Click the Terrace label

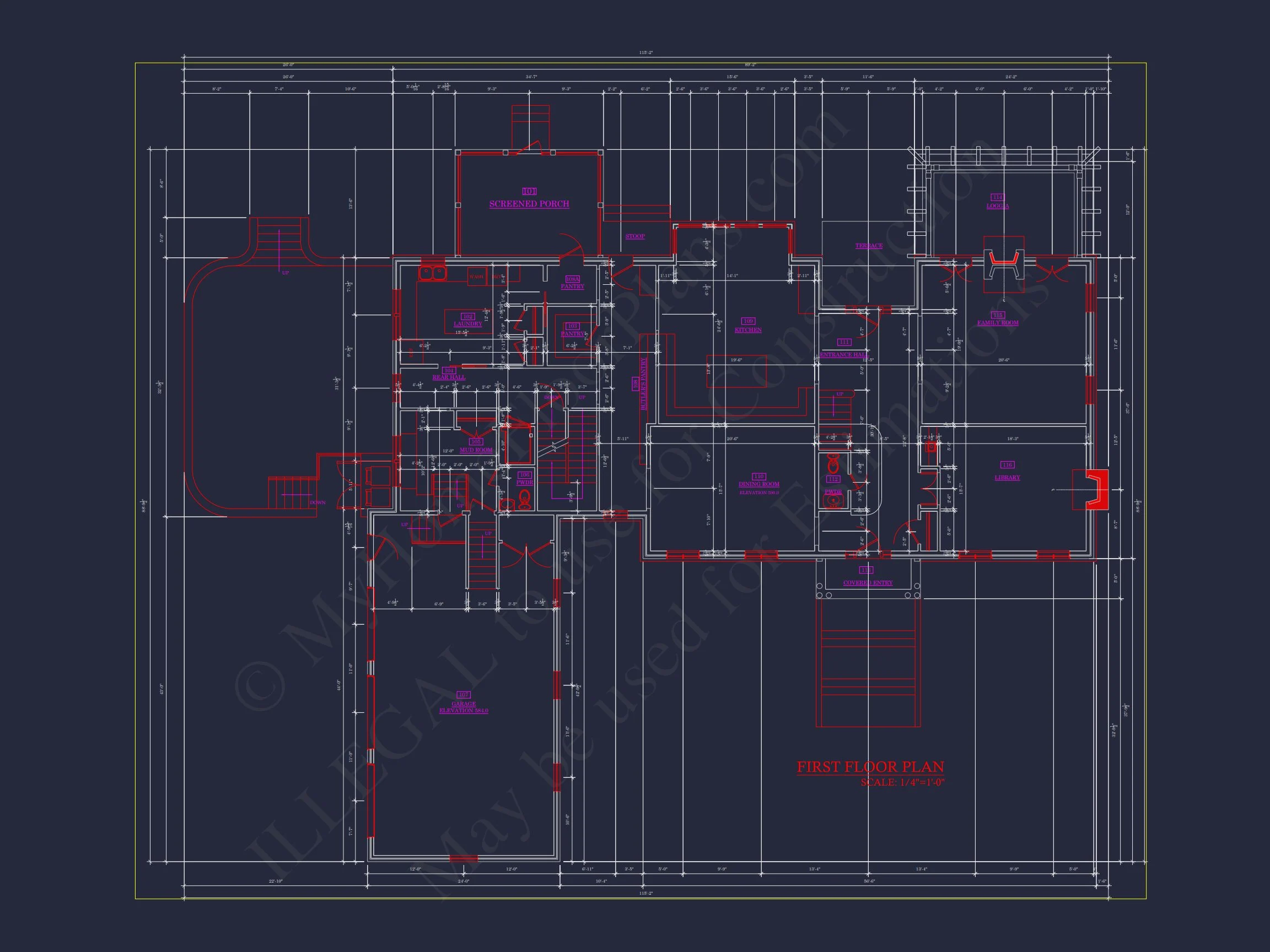tap(868, 246)
